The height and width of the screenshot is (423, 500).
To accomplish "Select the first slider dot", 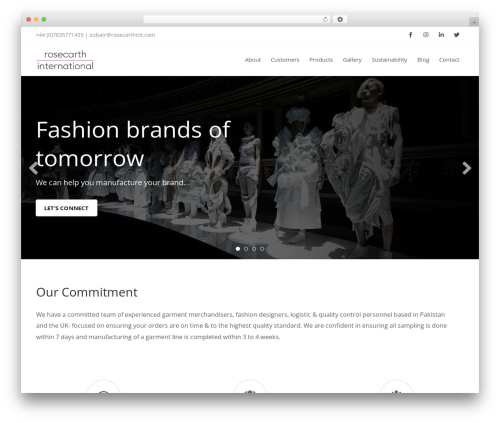I will (x=238, y=249).
